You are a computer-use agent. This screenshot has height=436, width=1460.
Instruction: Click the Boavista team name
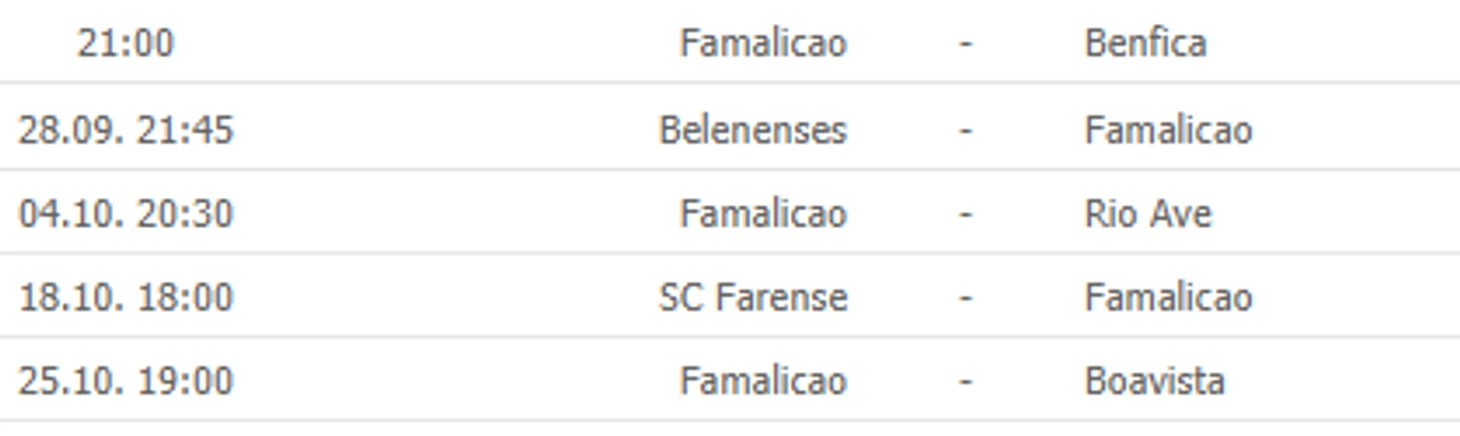[x=1155, y=381]
